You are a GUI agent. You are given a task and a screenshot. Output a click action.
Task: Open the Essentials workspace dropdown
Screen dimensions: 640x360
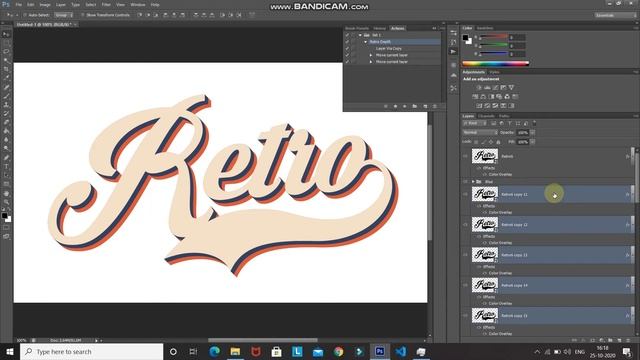click(x=615, y=15)
